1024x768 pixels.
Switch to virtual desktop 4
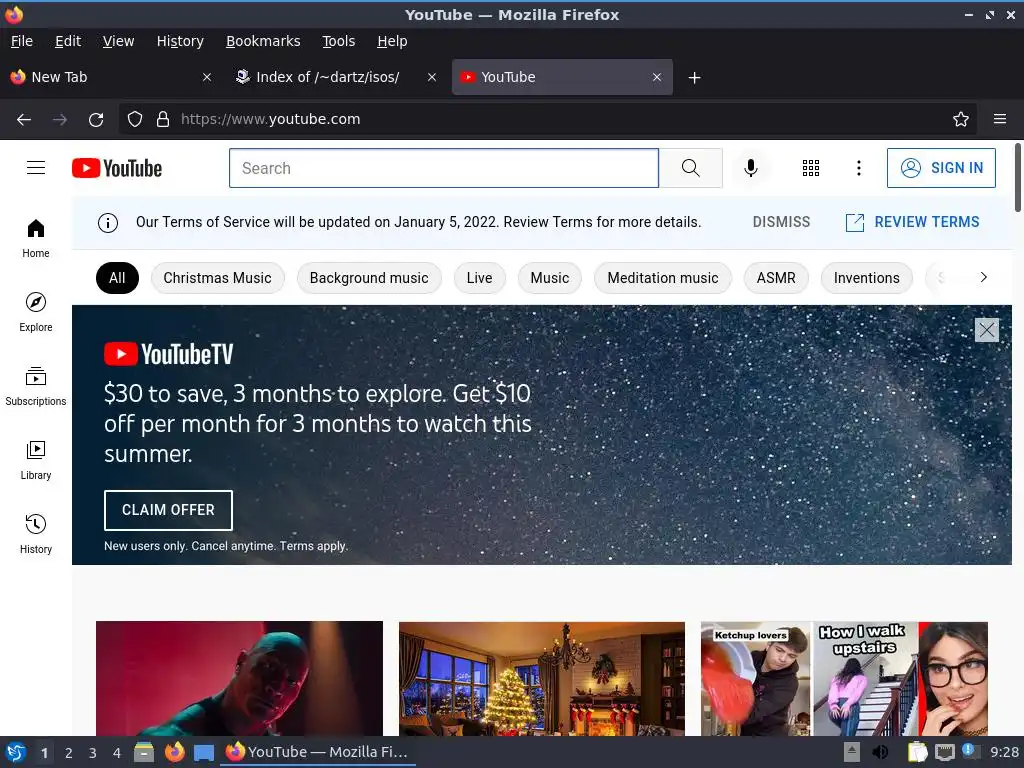117,753
